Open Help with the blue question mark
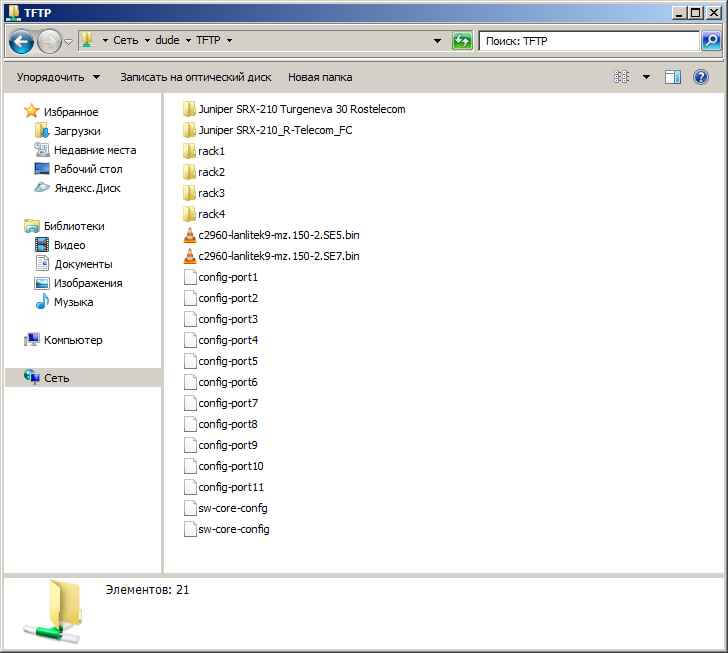 point(701,77)
